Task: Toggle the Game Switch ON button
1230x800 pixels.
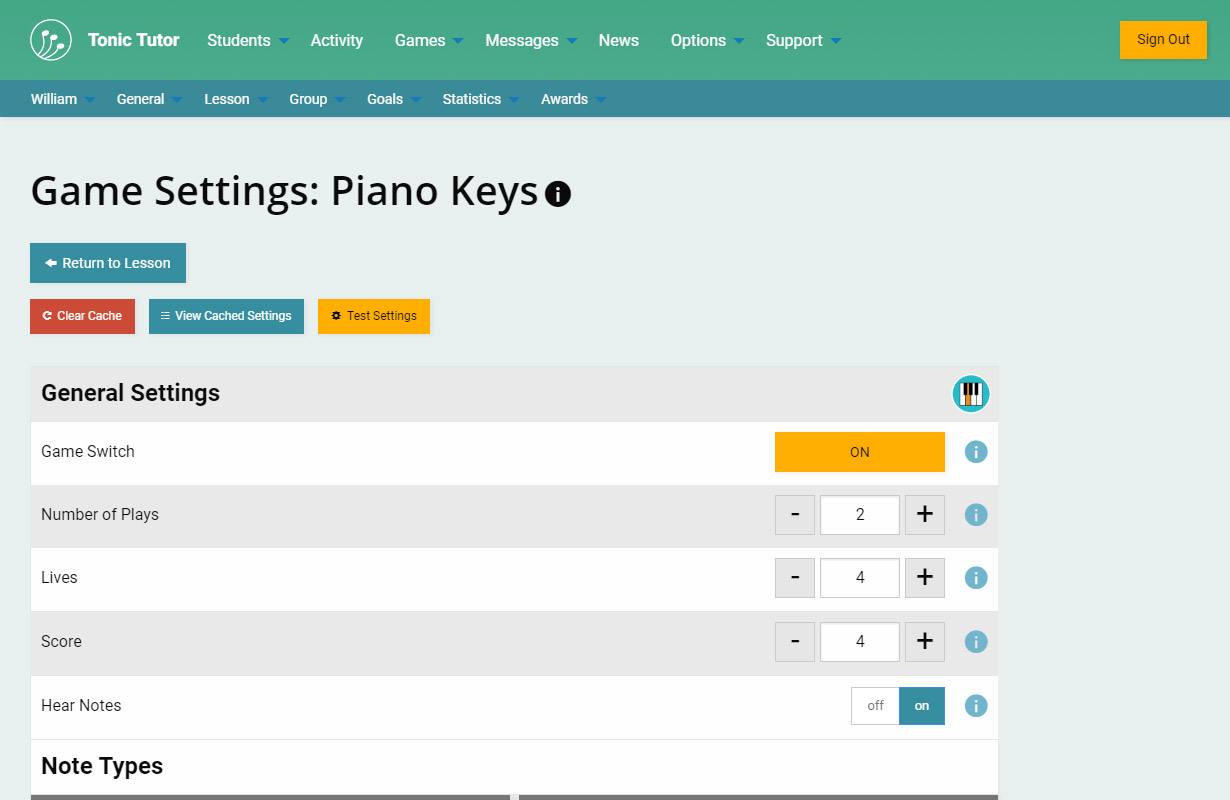Action: pyautogui.click(x=859, y=452)
